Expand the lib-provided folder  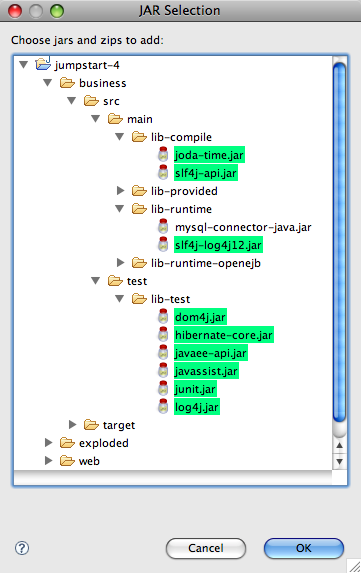pos(120,190)
